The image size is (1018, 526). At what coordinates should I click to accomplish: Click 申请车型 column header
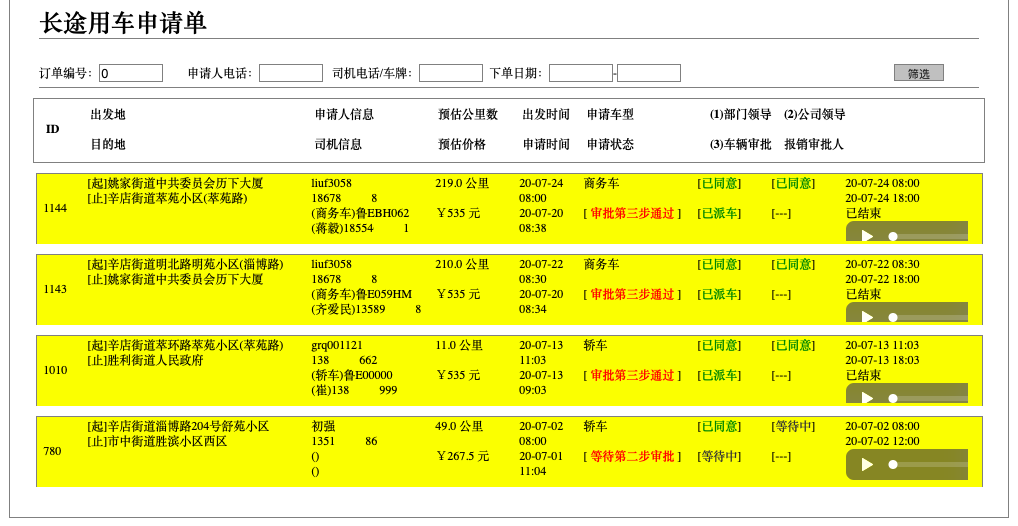click(x=610, y=115)
